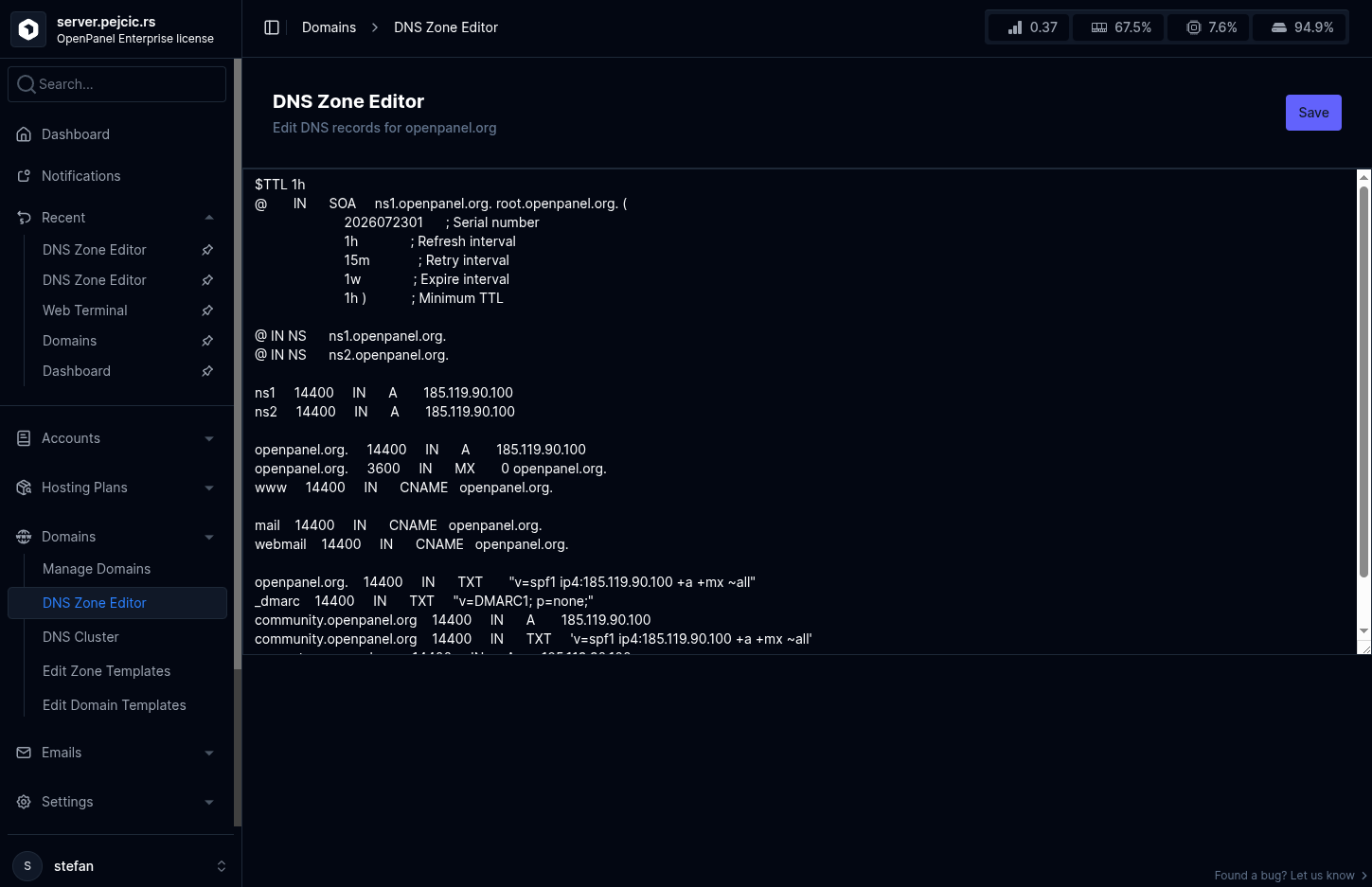Click the Accounts section icon
1372x887 pixels.
click(x=24, y=438)
